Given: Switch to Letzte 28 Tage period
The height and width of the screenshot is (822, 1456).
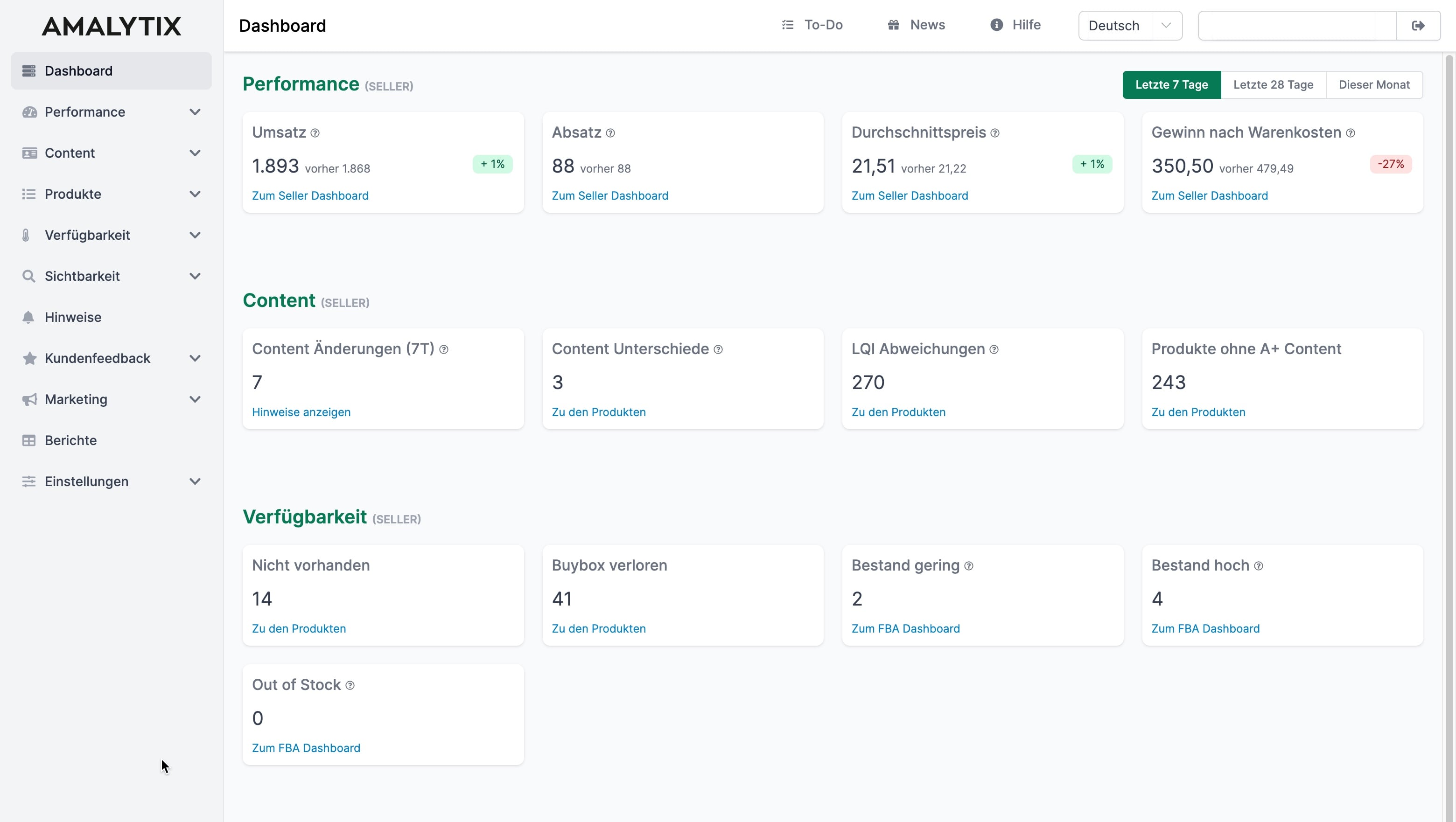Looking at the screenshot, I should pos(1273,85).
